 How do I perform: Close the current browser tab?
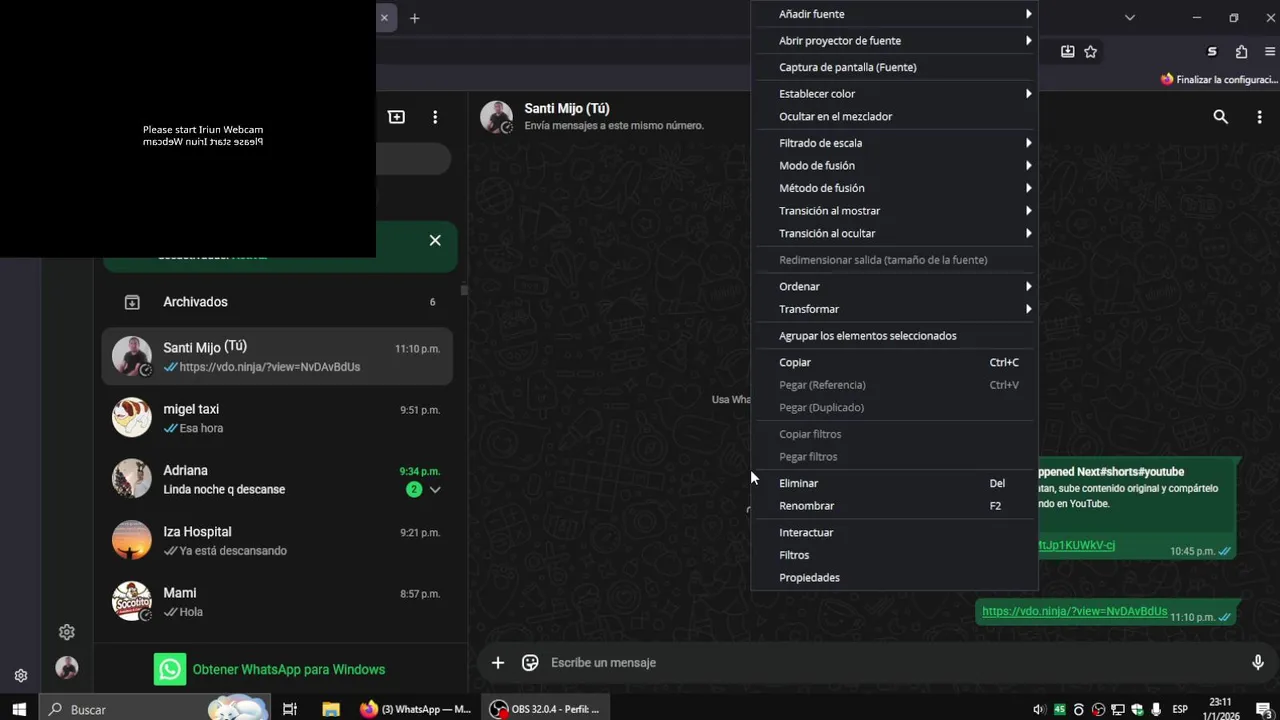[384, 18]
